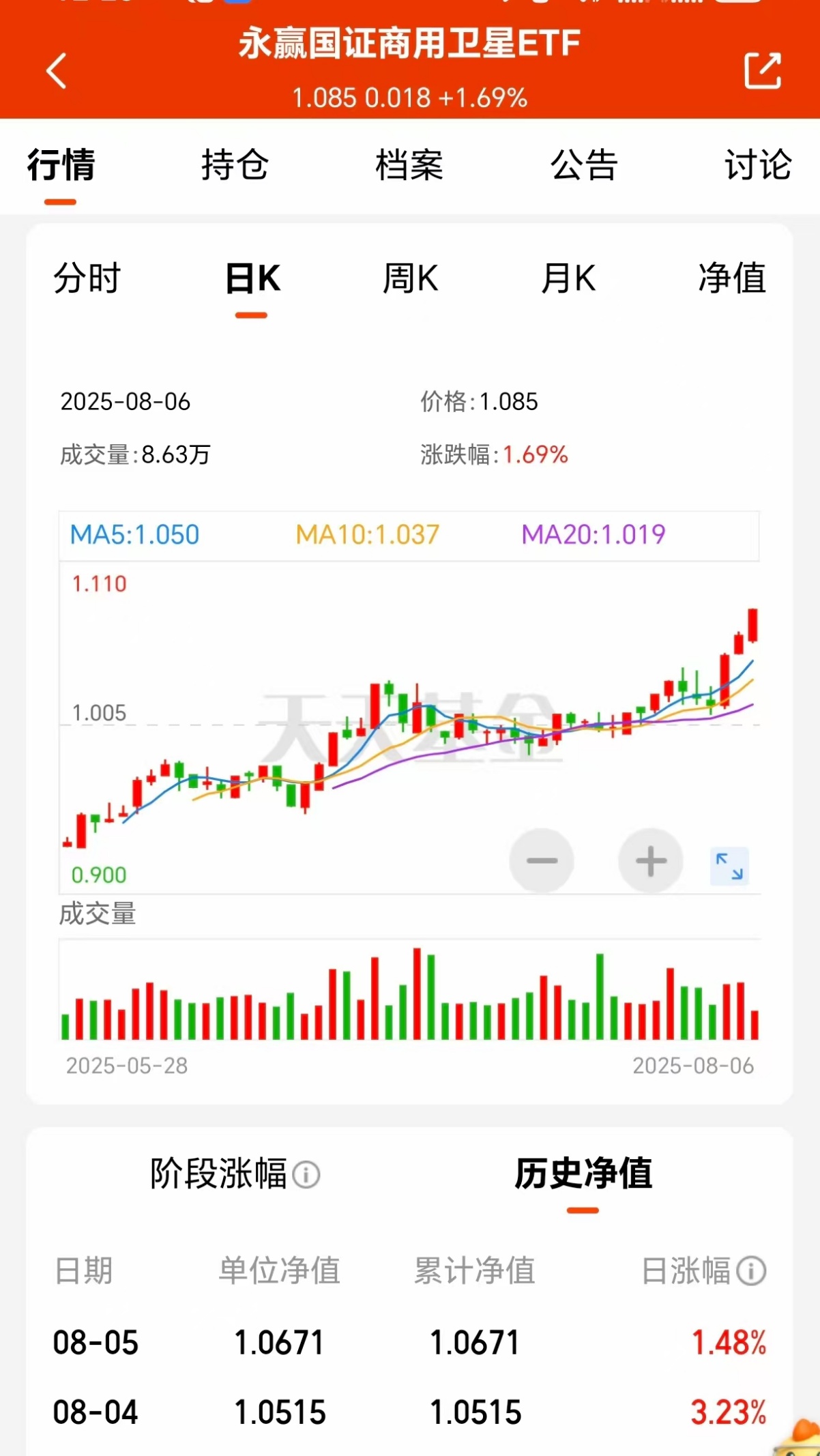The height and width of the screenshot is (1456, 820).
Task: Tap 08-04 unit NAV 1.0515
Action: click(x=280, y=1412)
